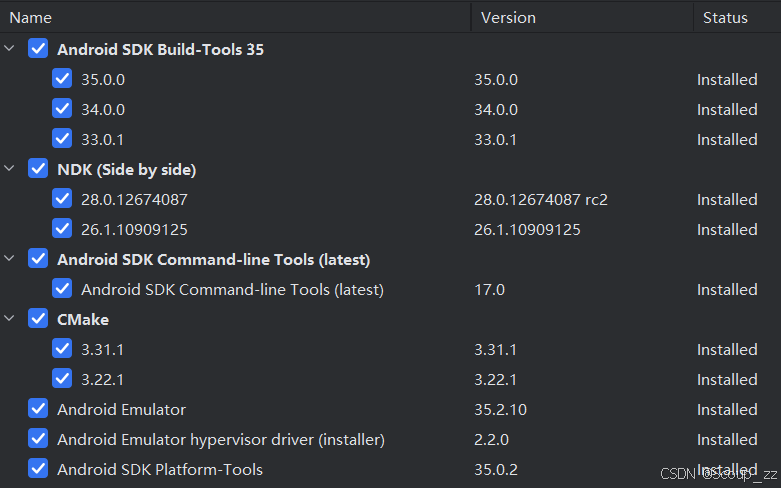Click version cell 2.2.0

tap(492, 440)
